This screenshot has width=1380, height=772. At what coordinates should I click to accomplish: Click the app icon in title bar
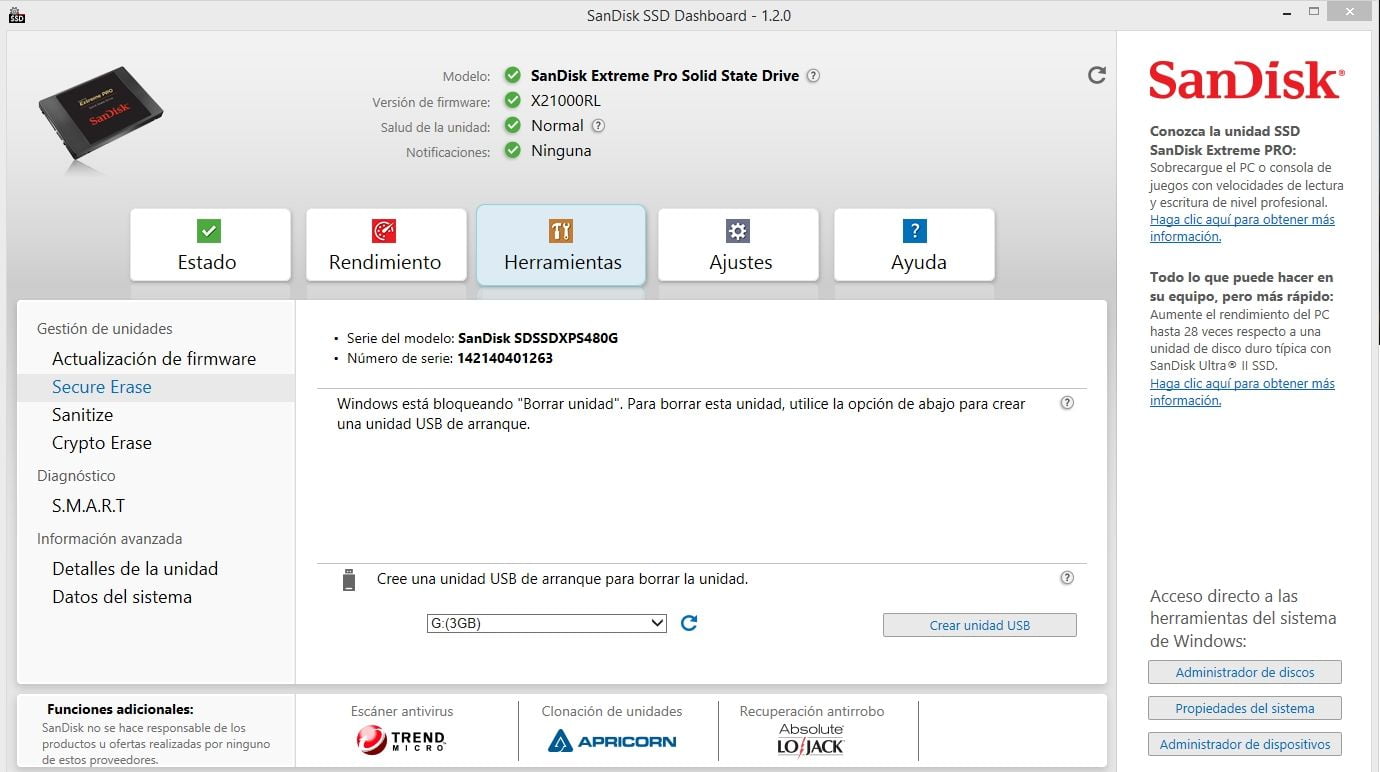16,15
